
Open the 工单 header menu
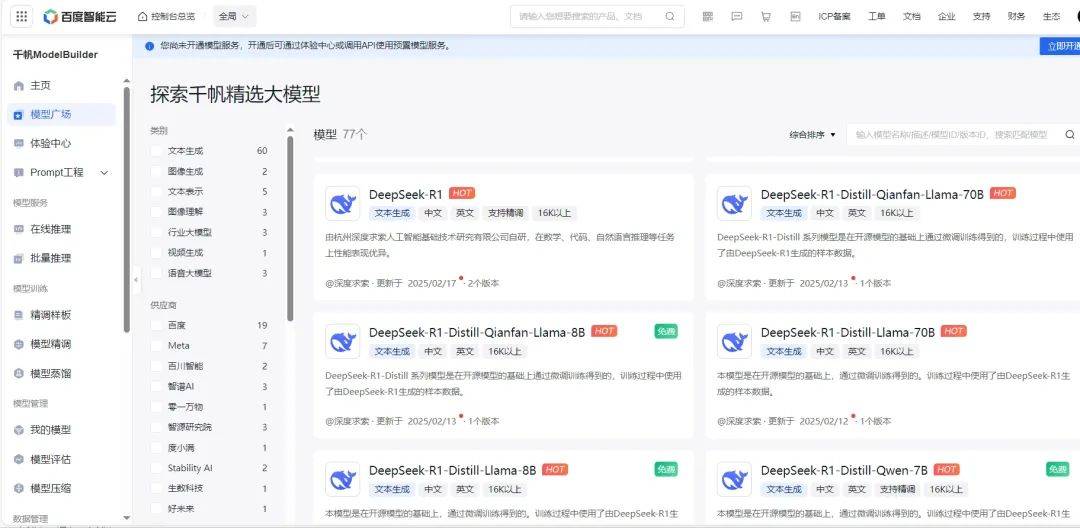(876, 17)
